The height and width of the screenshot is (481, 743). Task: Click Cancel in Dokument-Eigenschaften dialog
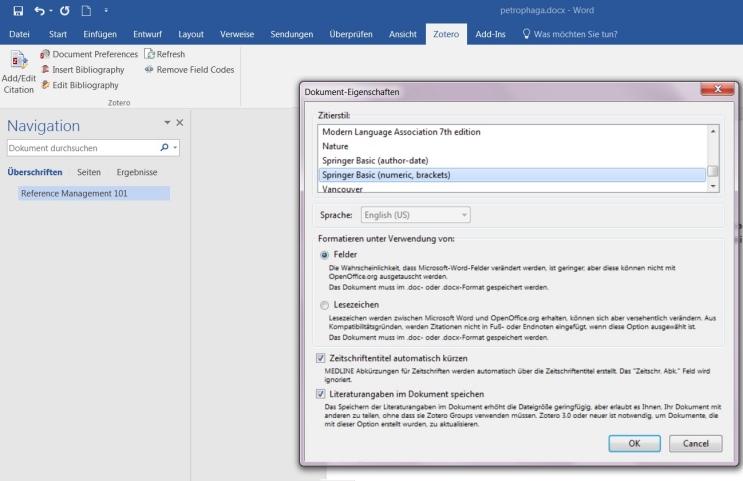click(x=696, y=444)
